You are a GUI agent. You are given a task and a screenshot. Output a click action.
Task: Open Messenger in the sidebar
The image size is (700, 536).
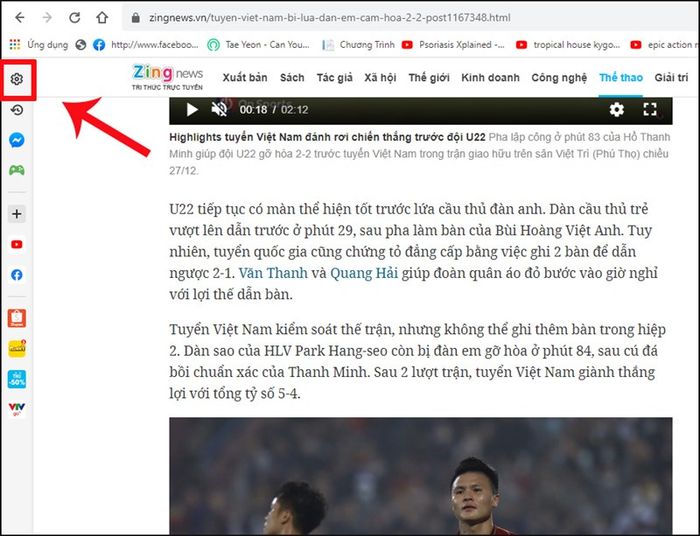pyautogui.click(x=17, y=140)
